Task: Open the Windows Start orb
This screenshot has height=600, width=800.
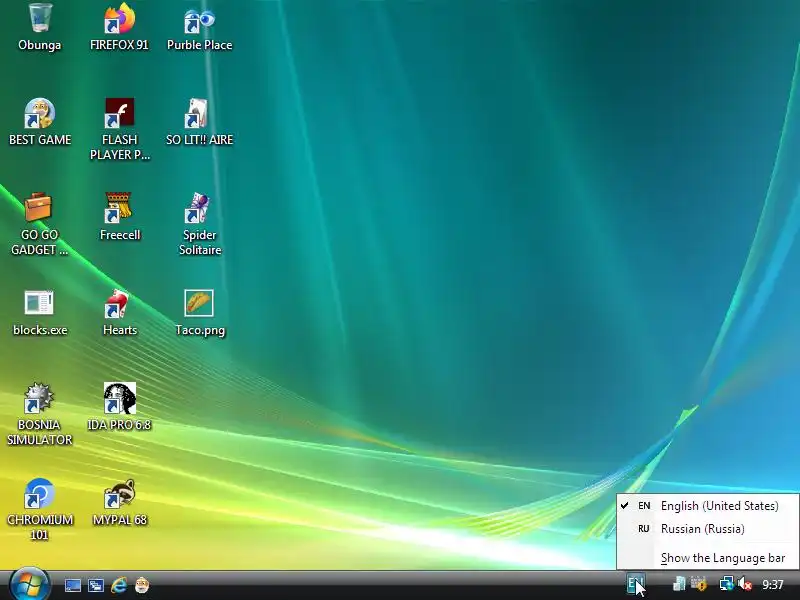Action: [x=30, y=585]
